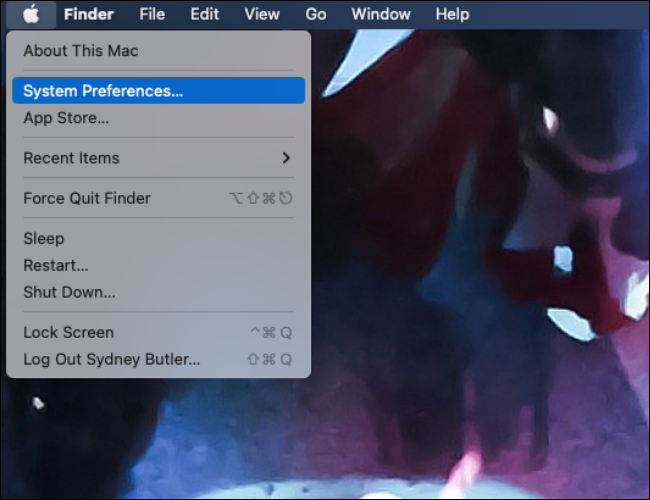Put the Mac to Sleep
This screenshot has width=650, height=500.
click(158, 238)
